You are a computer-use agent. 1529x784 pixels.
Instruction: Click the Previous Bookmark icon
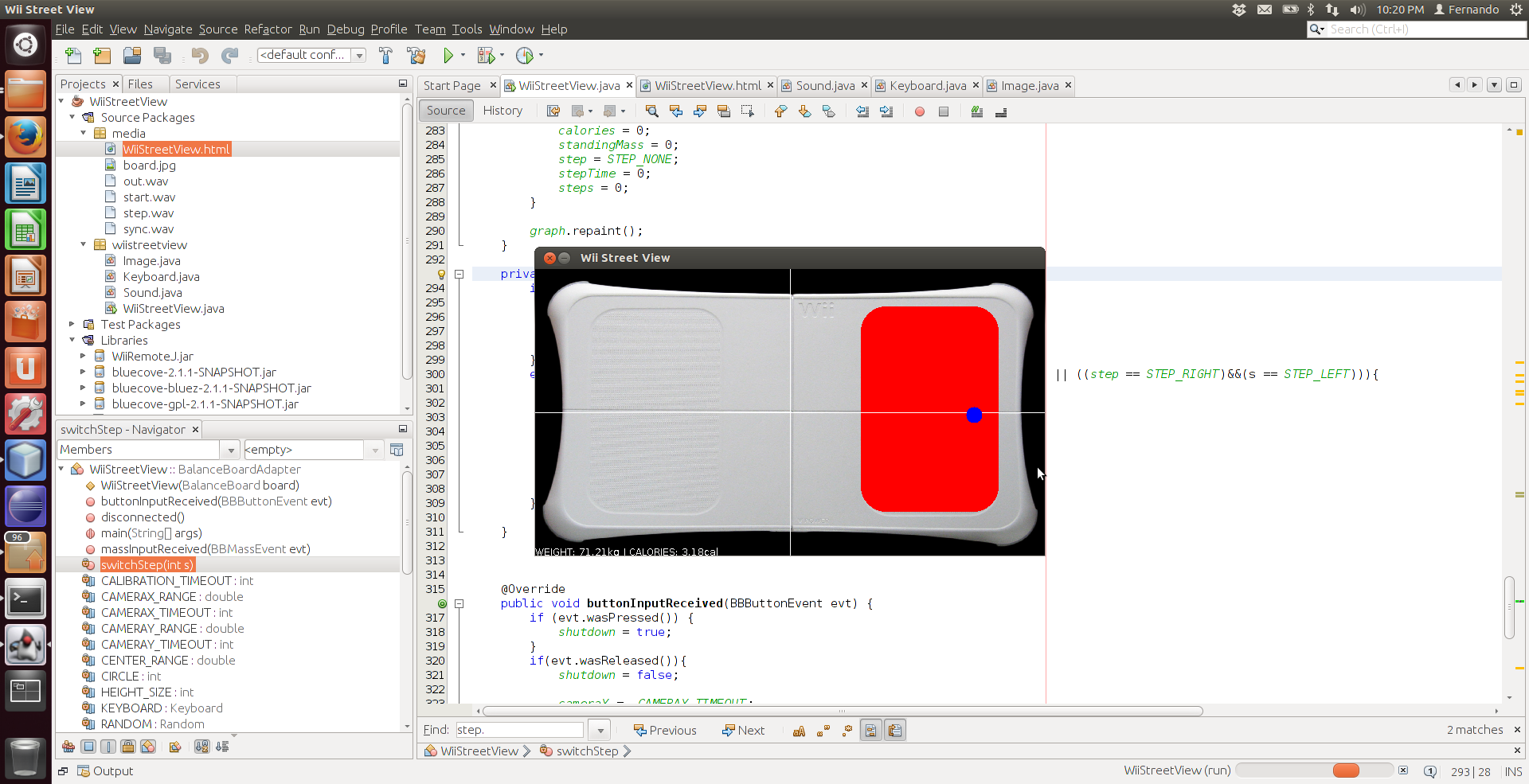(780, 111)
